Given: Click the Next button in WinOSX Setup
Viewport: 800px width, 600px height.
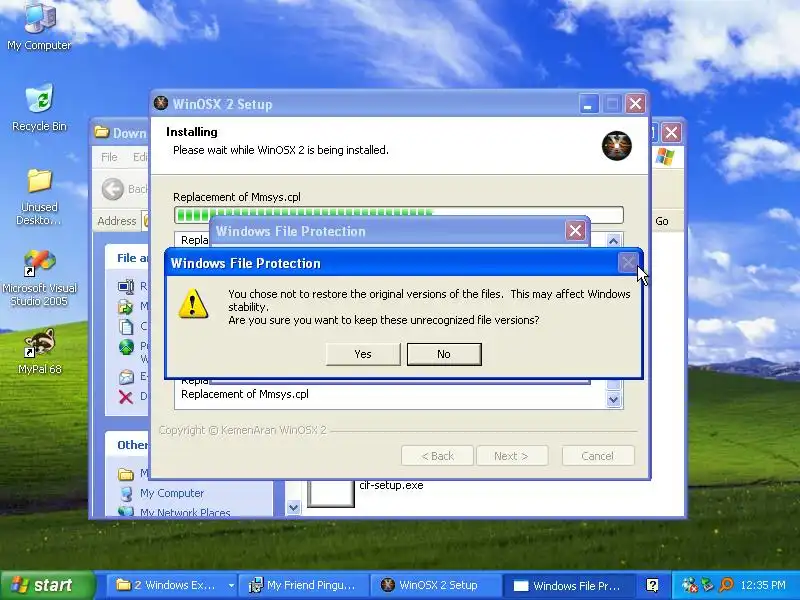Looking at the screenshot, I should [512, 456].
